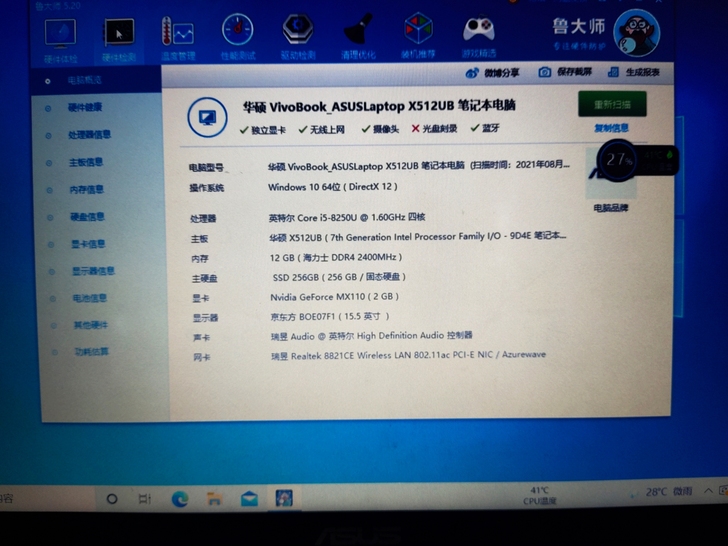Click Nvidia GeForce MX110 graphics text
This screenshot has height=546, width=728.
pyautogui.click(x=334, y=297)
